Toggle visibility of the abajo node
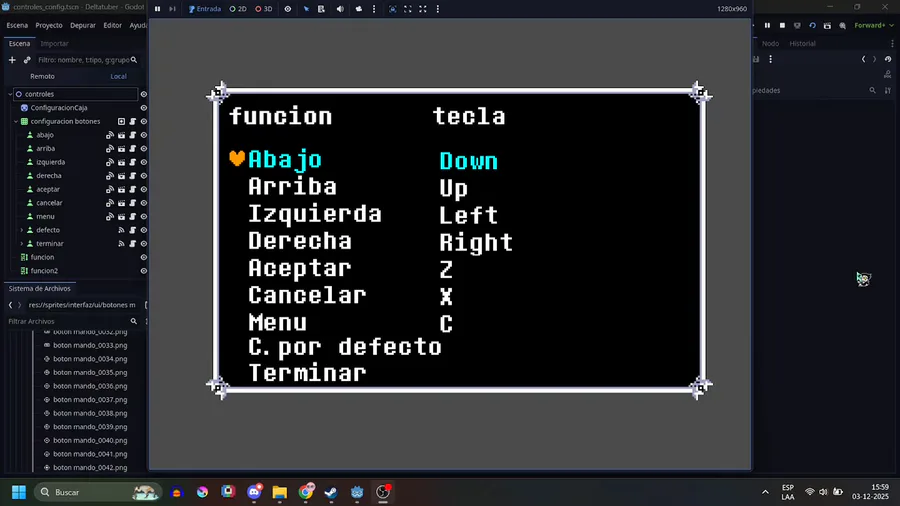The image size is (900, 506). 143,135
